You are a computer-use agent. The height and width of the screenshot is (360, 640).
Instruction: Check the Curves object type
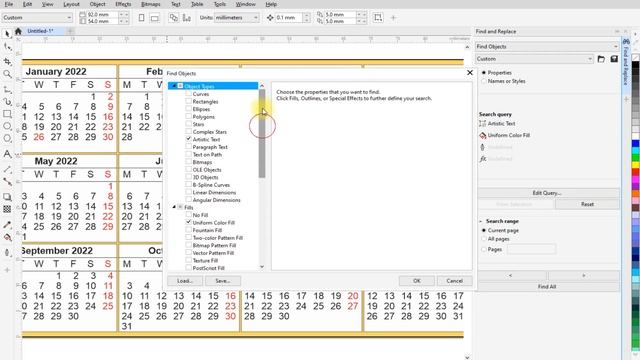pyautogui.click(x=189, y=94)
